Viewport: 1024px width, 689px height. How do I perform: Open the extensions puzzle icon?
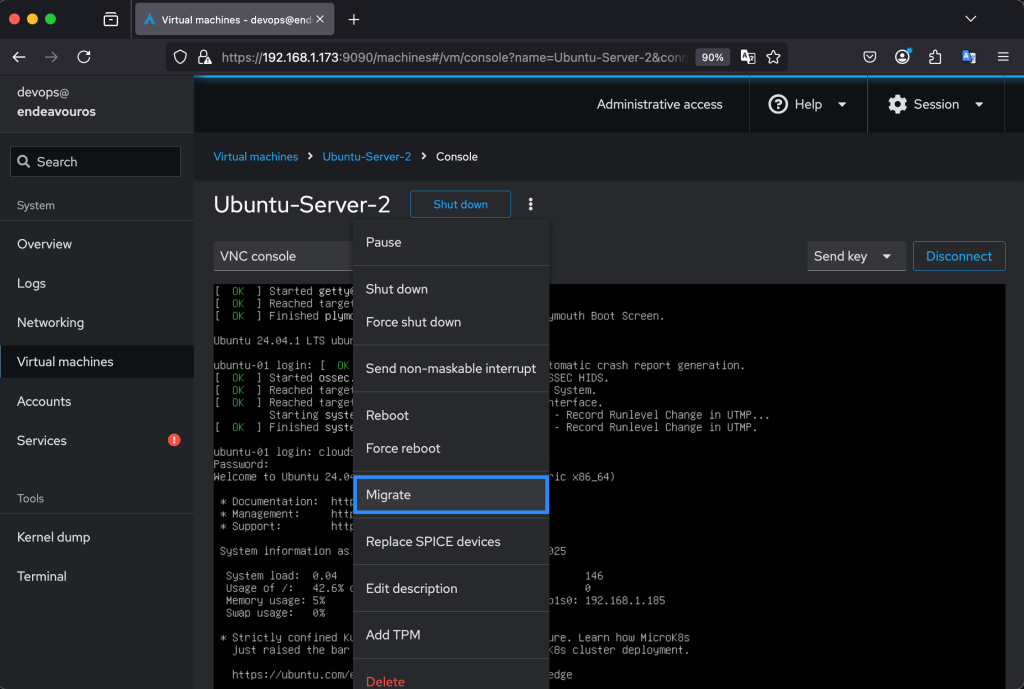click(x=935, y=57)
